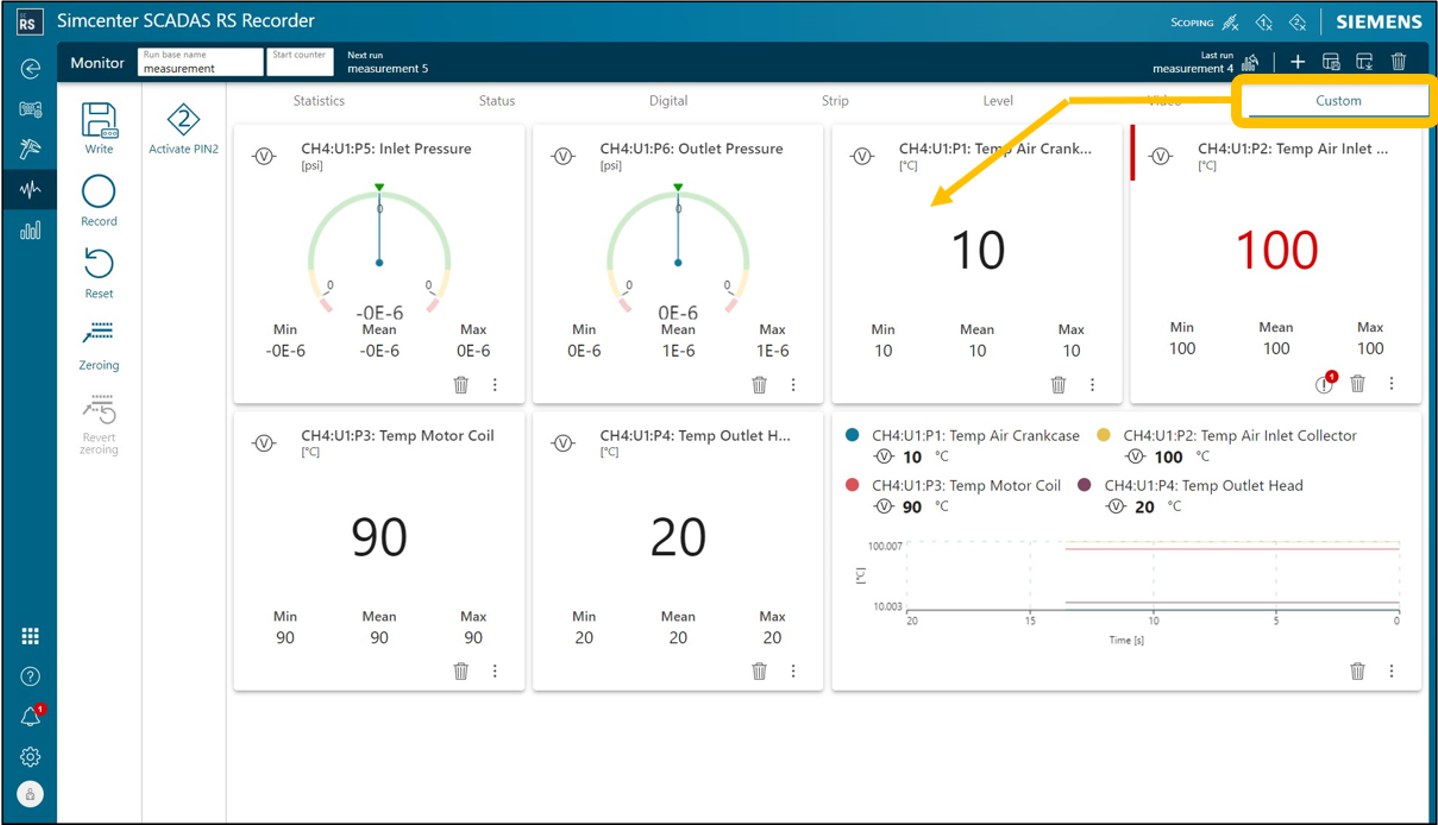Click the Zeroing button label

coord(99,365)
